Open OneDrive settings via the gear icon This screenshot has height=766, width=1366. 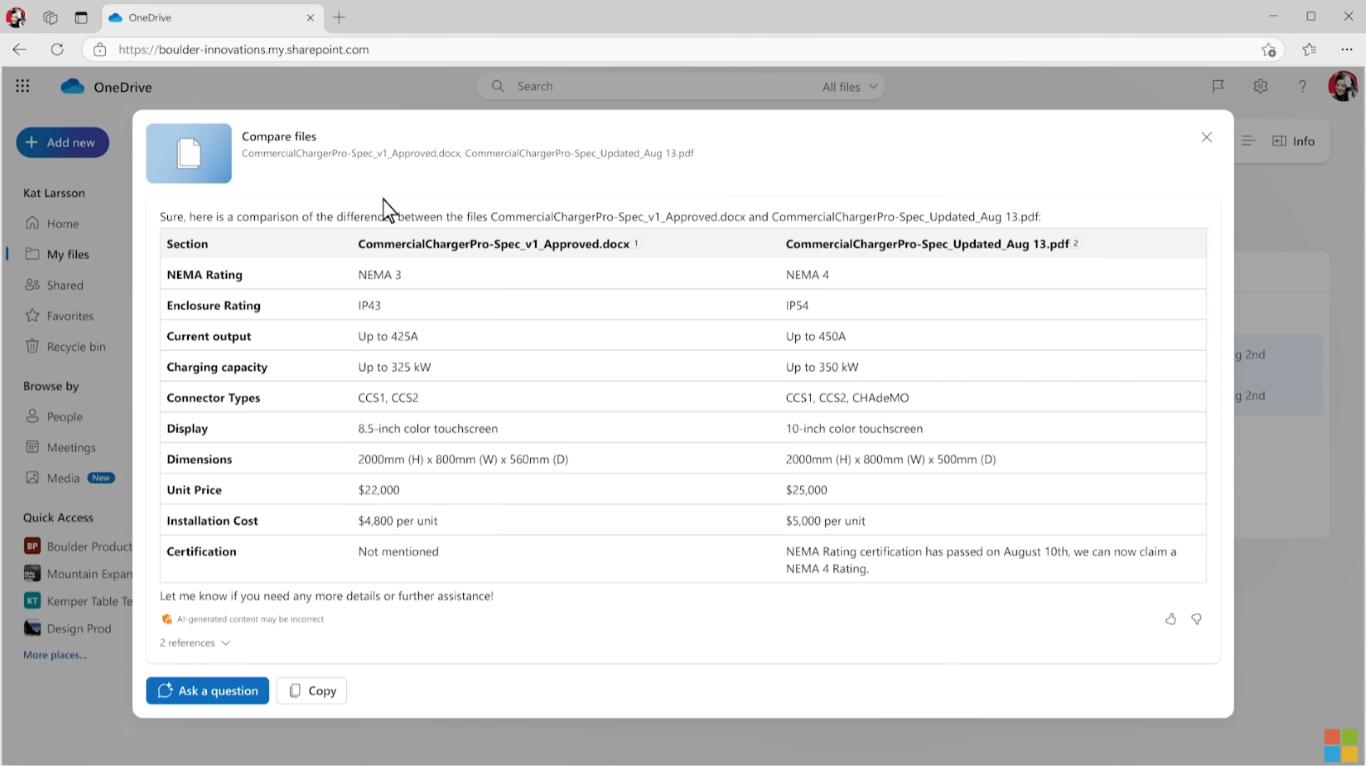pos(1260,86)
